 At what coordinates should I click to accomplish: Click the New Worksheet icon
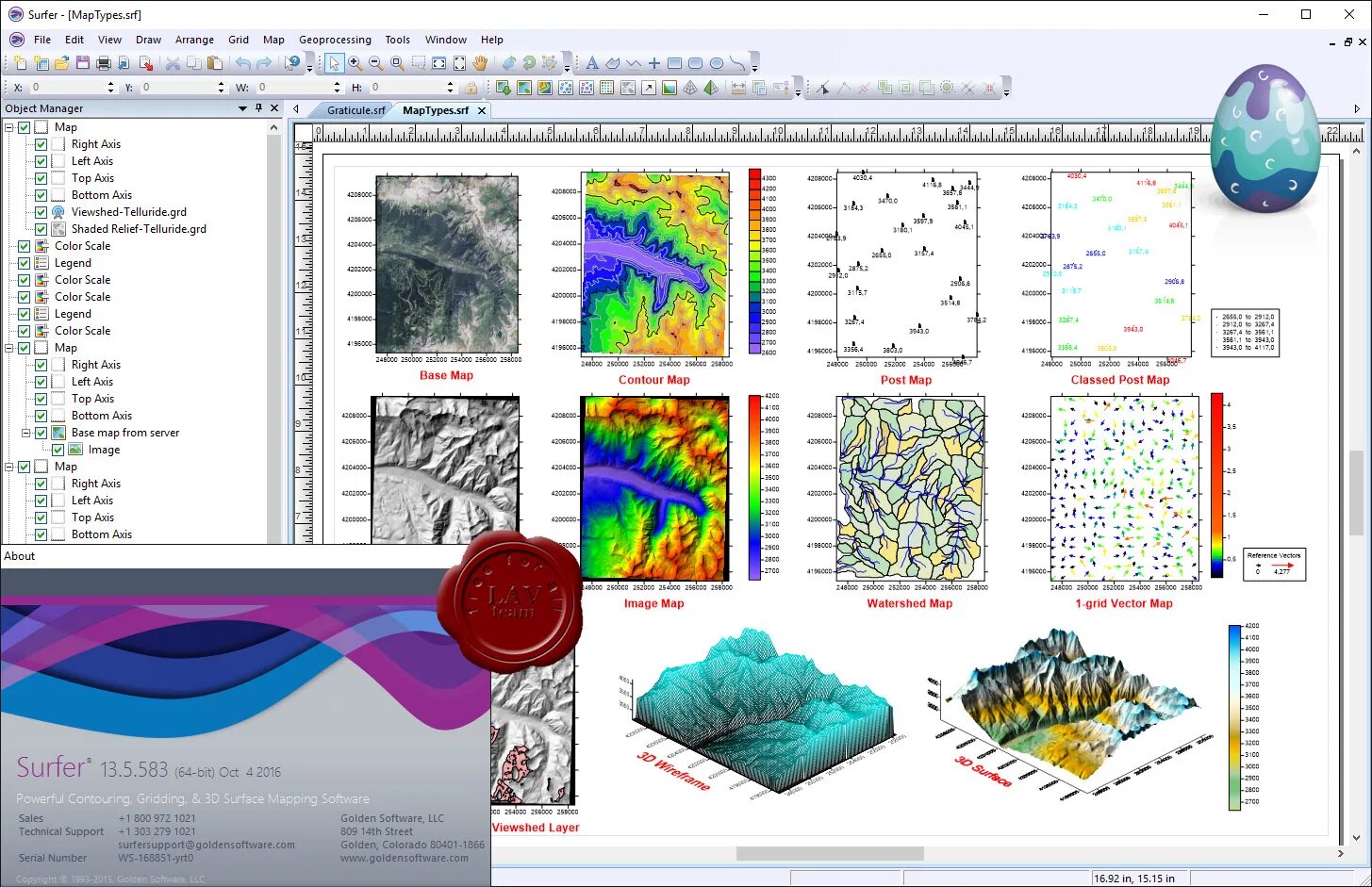41,63
